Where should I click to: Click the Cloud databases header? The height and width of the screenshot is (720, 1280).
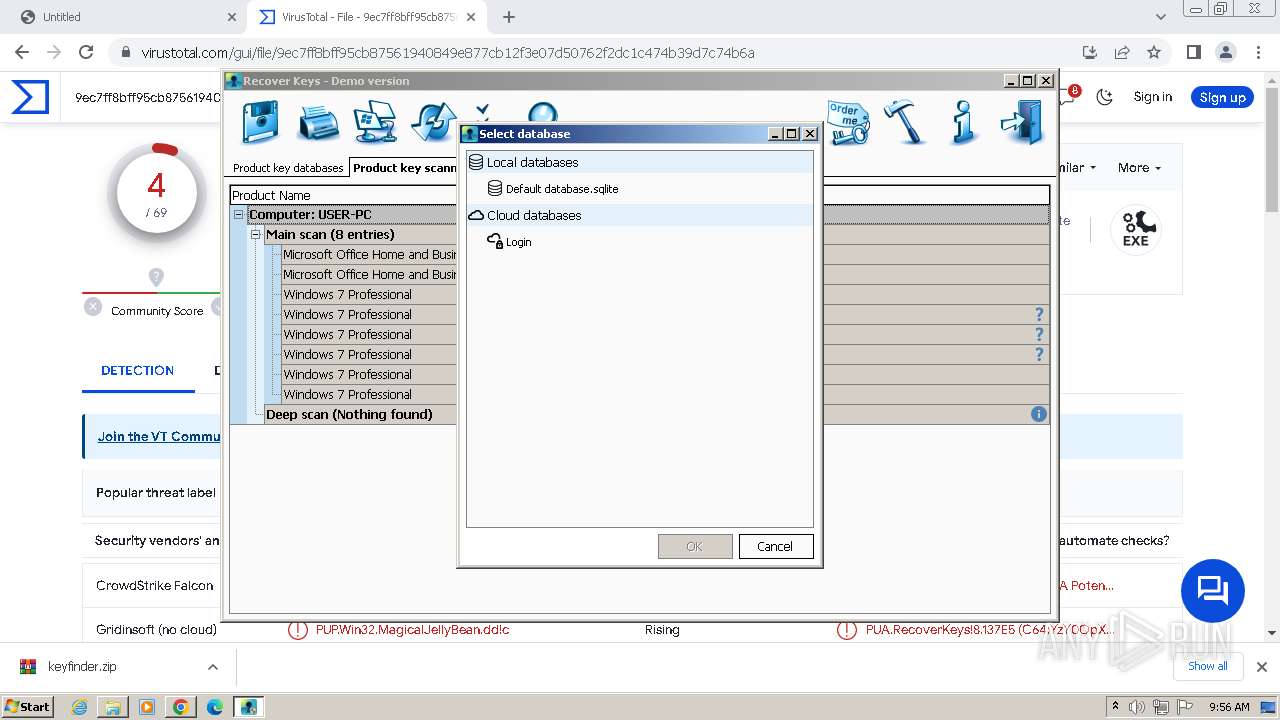640,215
